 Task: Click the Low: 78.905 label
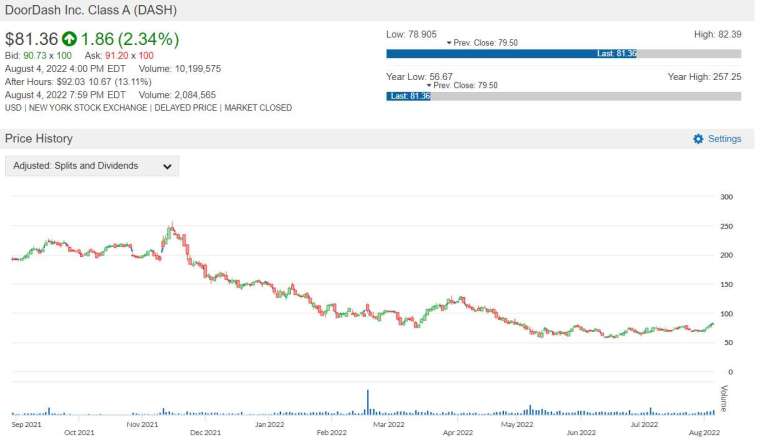(x=412, y=34)
